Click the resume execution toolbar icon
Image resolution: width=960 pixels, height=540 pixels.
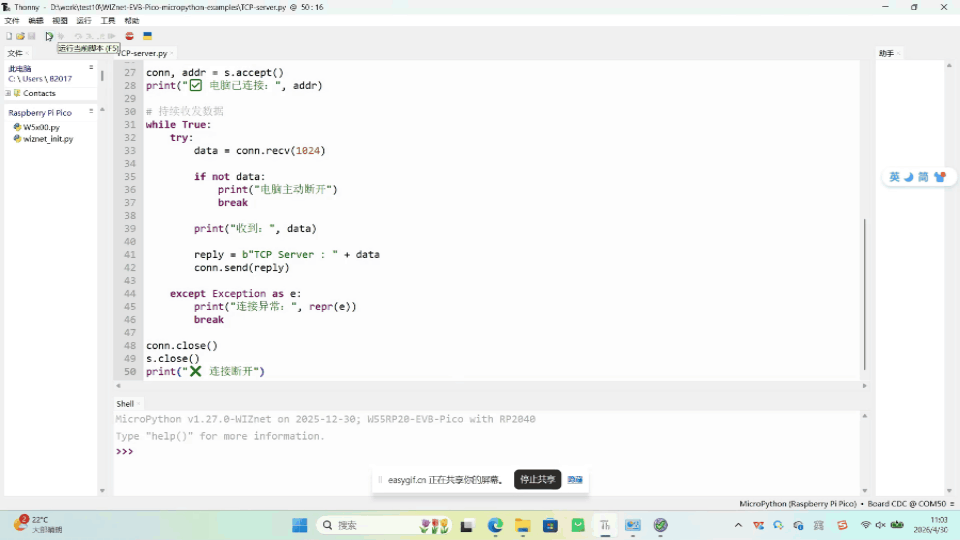coord(111,36)
